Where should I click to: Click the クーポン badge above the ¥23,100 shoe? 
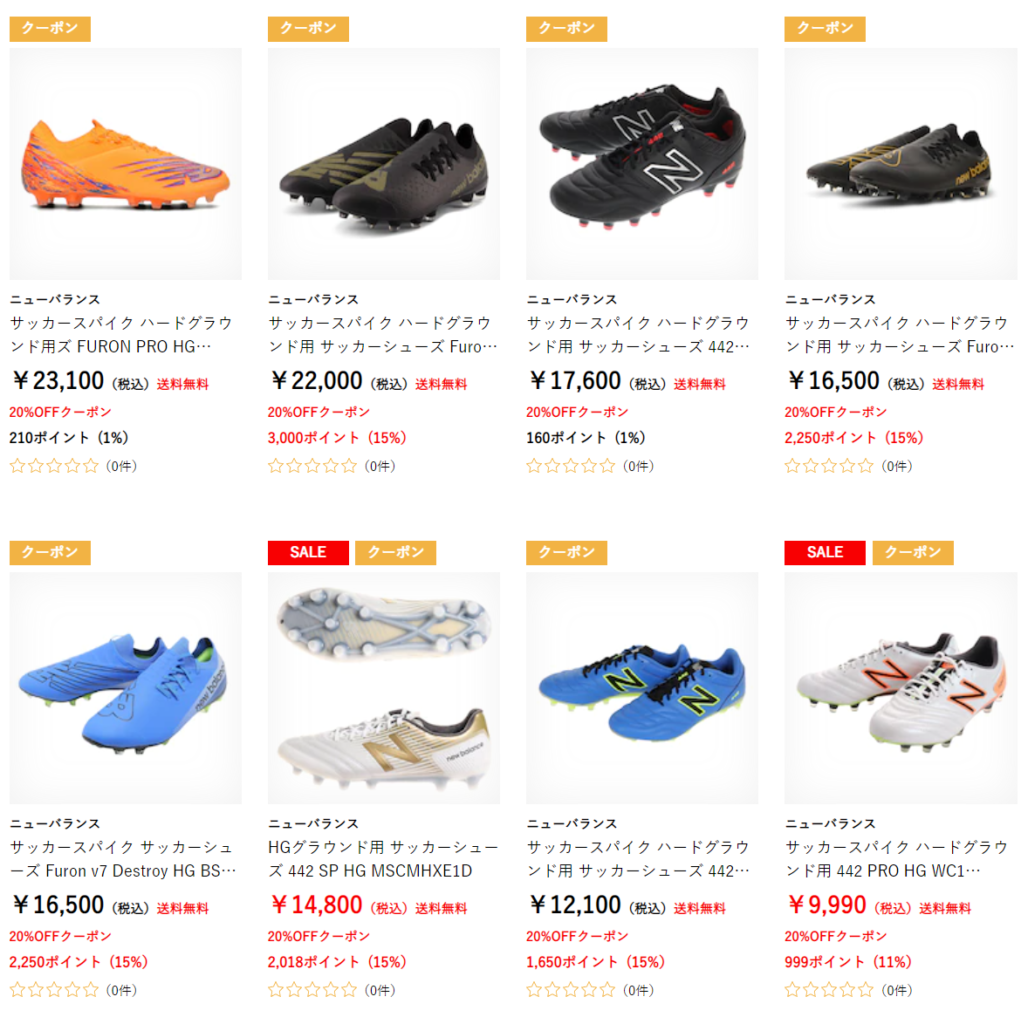(x=50, y=29)
